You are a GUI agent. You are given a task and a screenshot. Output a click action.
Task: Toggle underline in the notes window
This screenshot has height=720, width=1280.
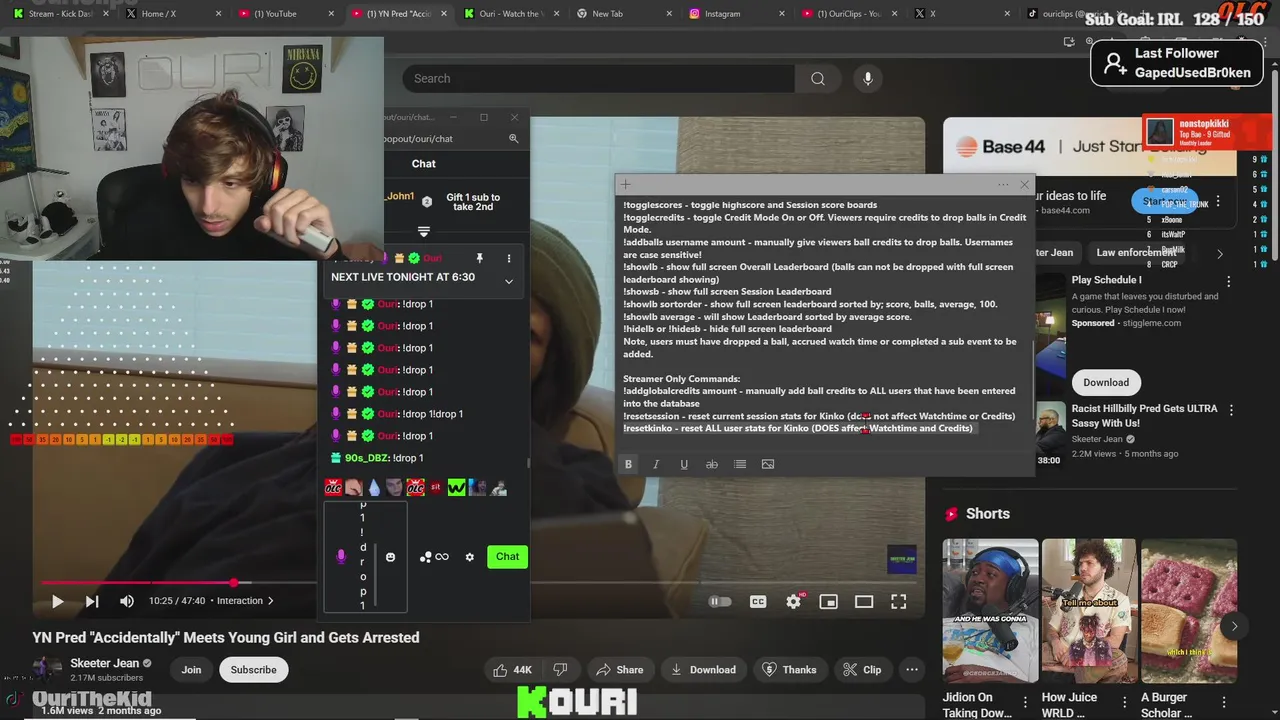pos(684,464)
